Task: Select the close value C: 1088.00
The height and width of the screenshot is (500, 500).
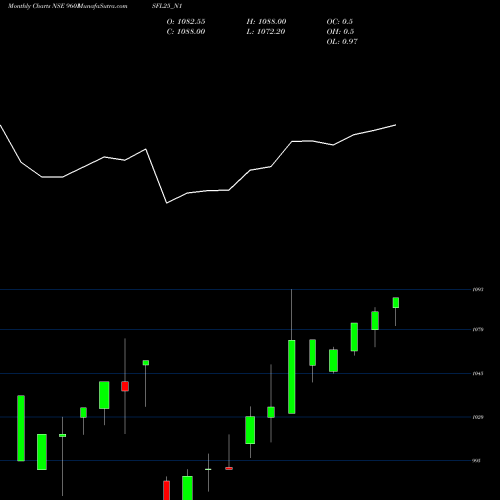Action: (186, 32)
